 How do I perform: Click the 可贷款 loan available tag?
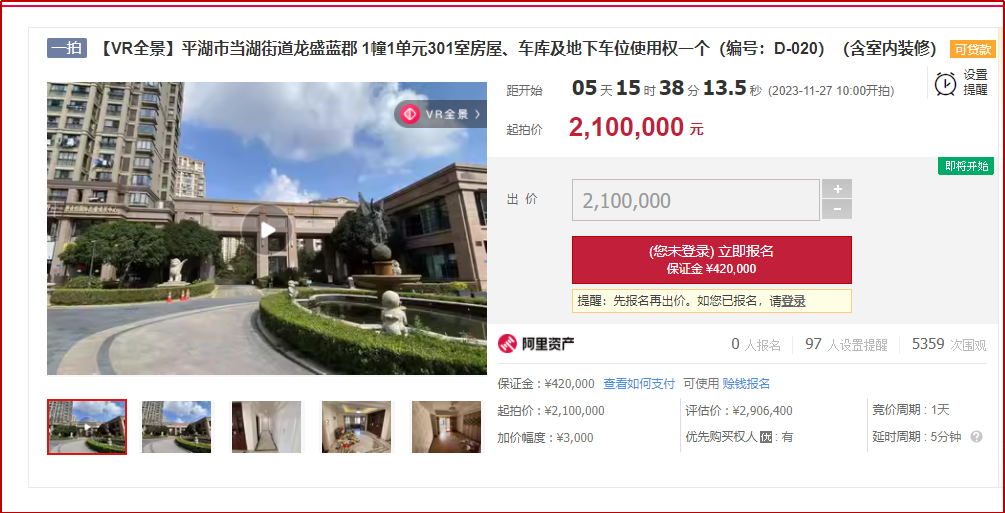(x=972, y=49)
